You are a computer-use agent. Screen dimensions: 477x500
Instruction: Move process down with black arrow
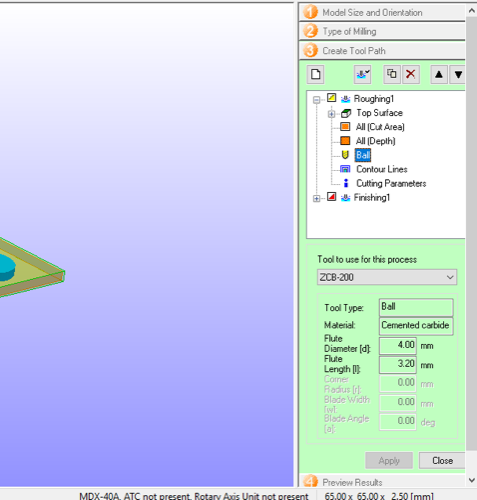(458, 74)
